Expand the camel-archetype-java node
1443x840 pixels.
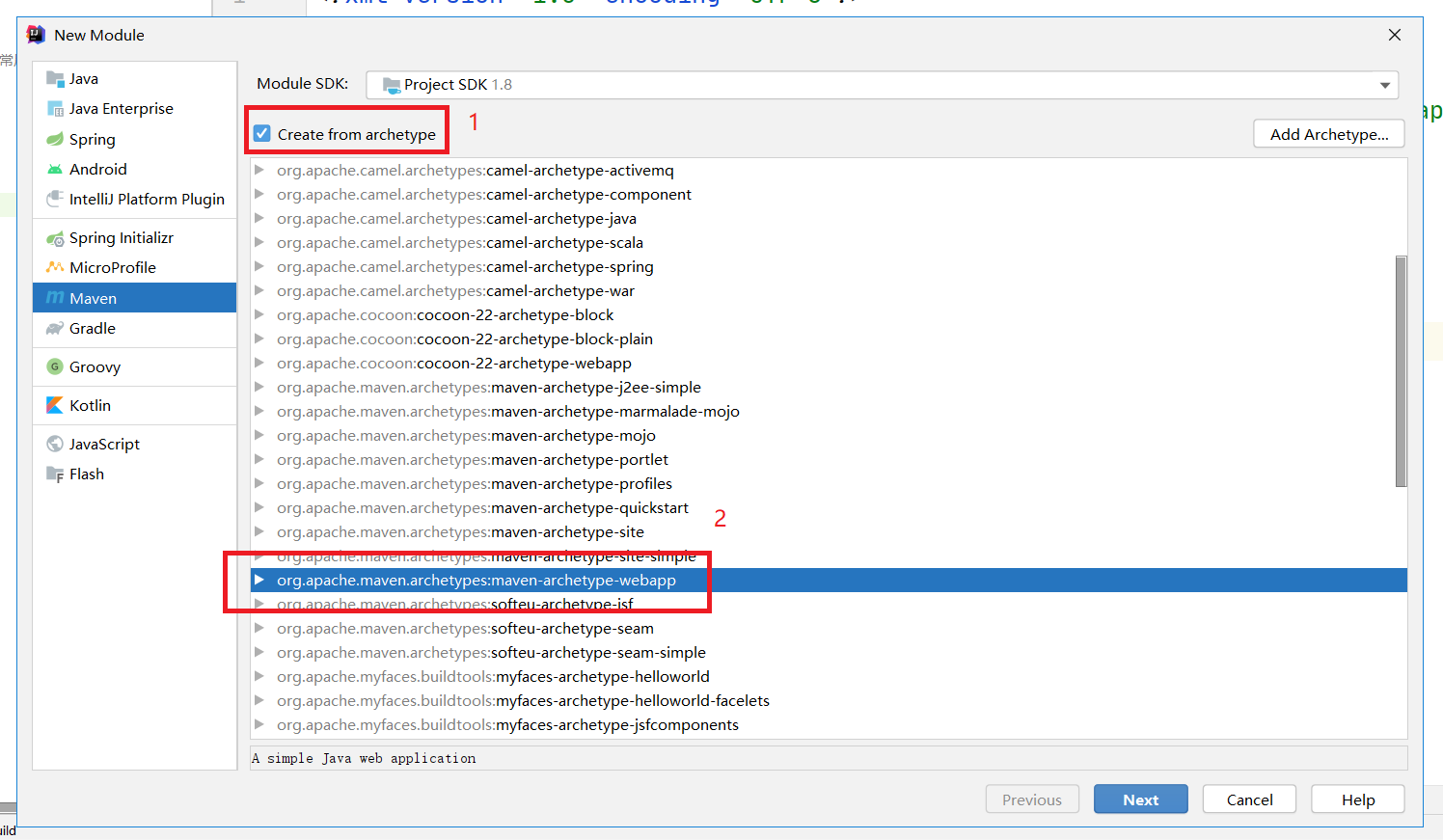click(x=259, y=218)
